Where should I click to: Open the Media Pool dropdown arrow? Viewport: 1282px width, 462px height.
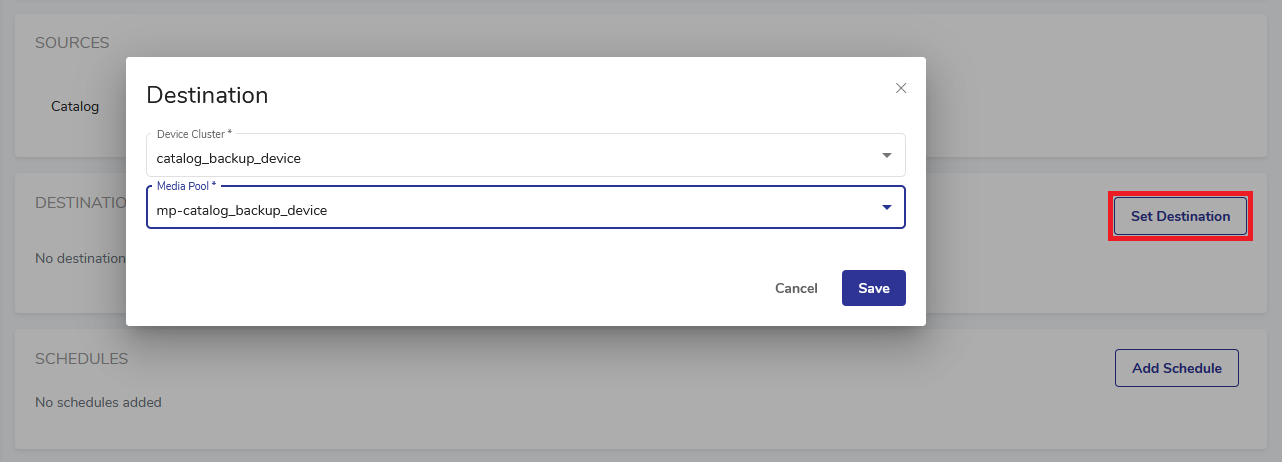click(886, 208)
